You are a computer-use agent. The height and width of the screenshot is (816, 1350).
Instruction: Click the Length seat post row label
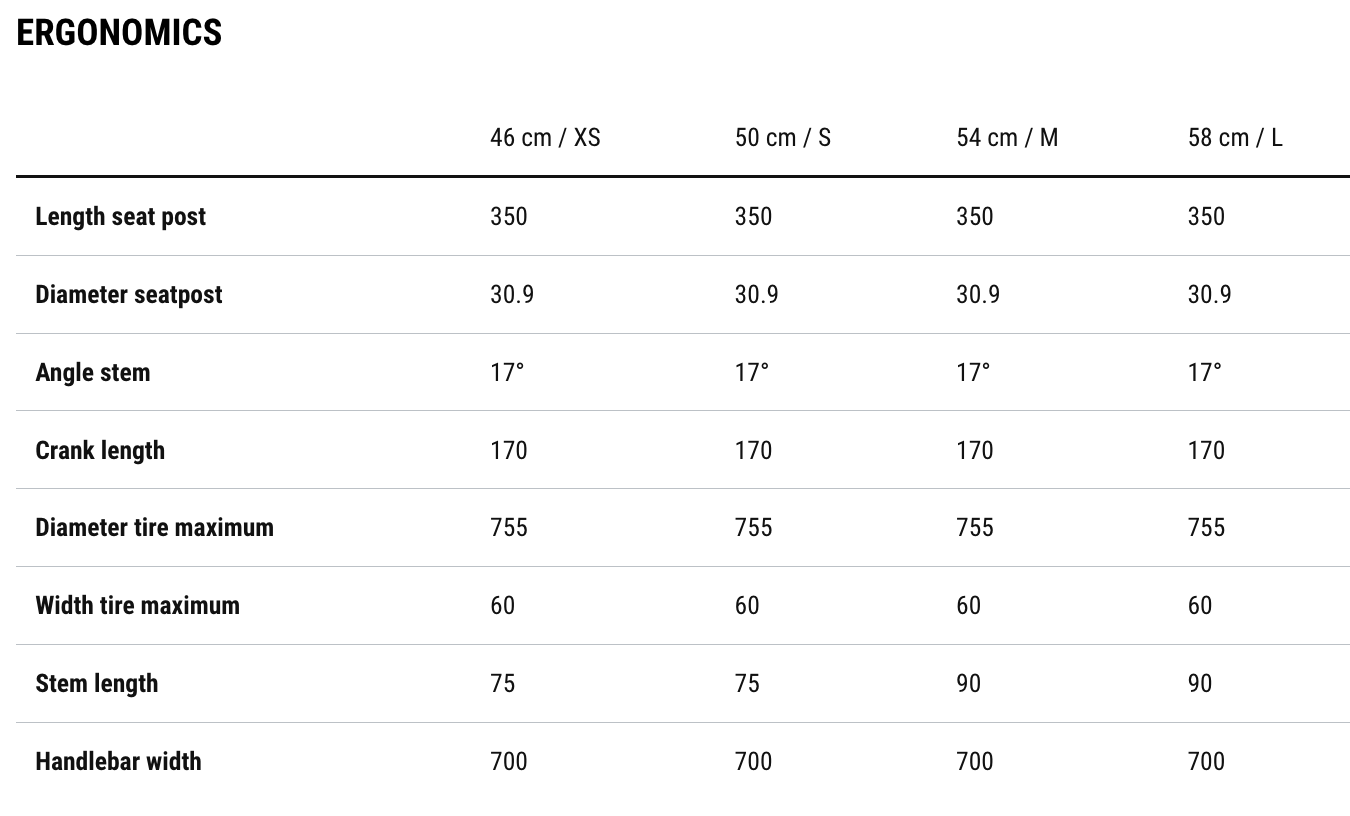pyautogui.click(x=120, y=216)
